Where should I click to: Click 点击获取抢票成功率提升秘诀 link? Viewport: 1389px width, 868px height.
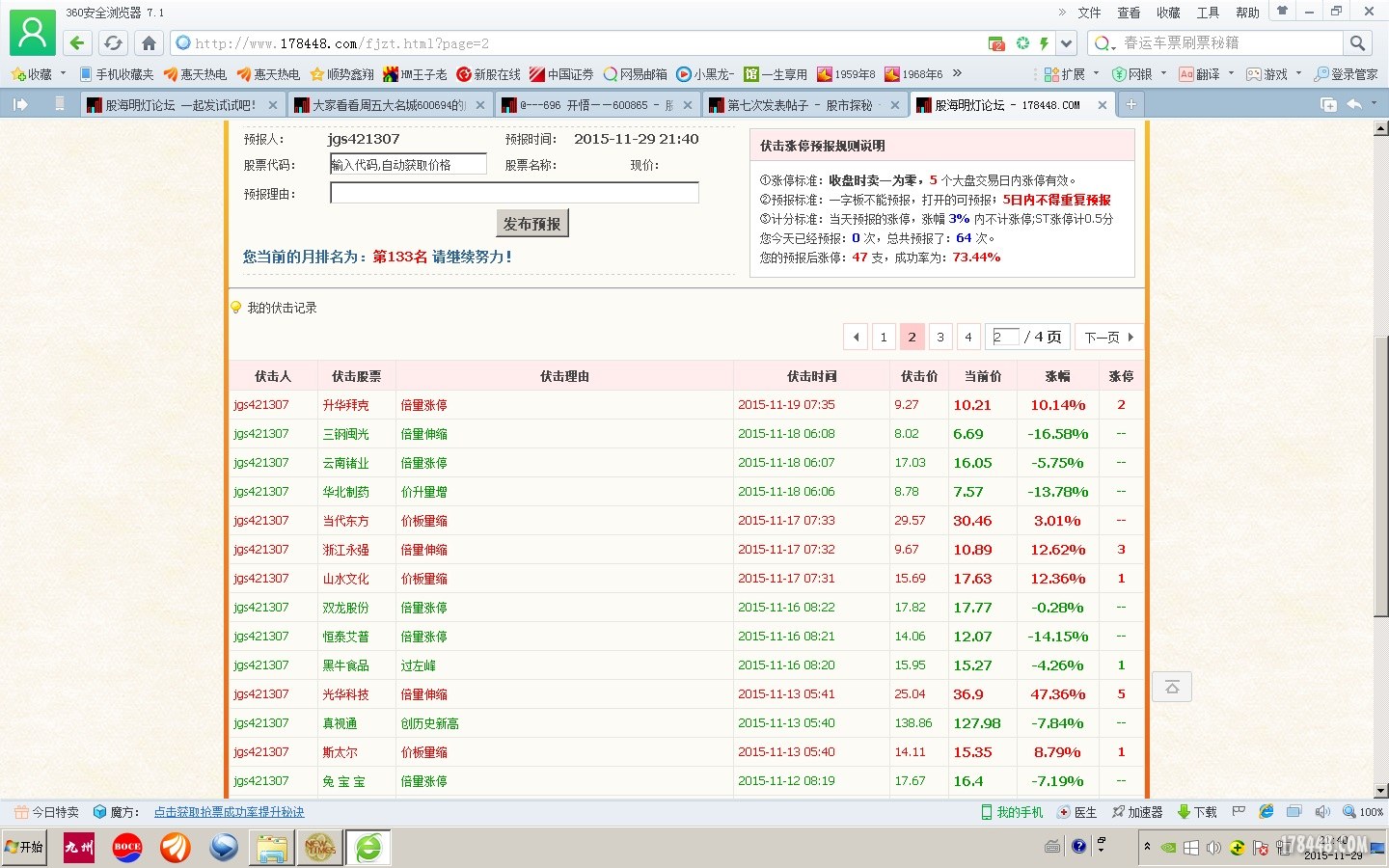click(x=230, y=812)
